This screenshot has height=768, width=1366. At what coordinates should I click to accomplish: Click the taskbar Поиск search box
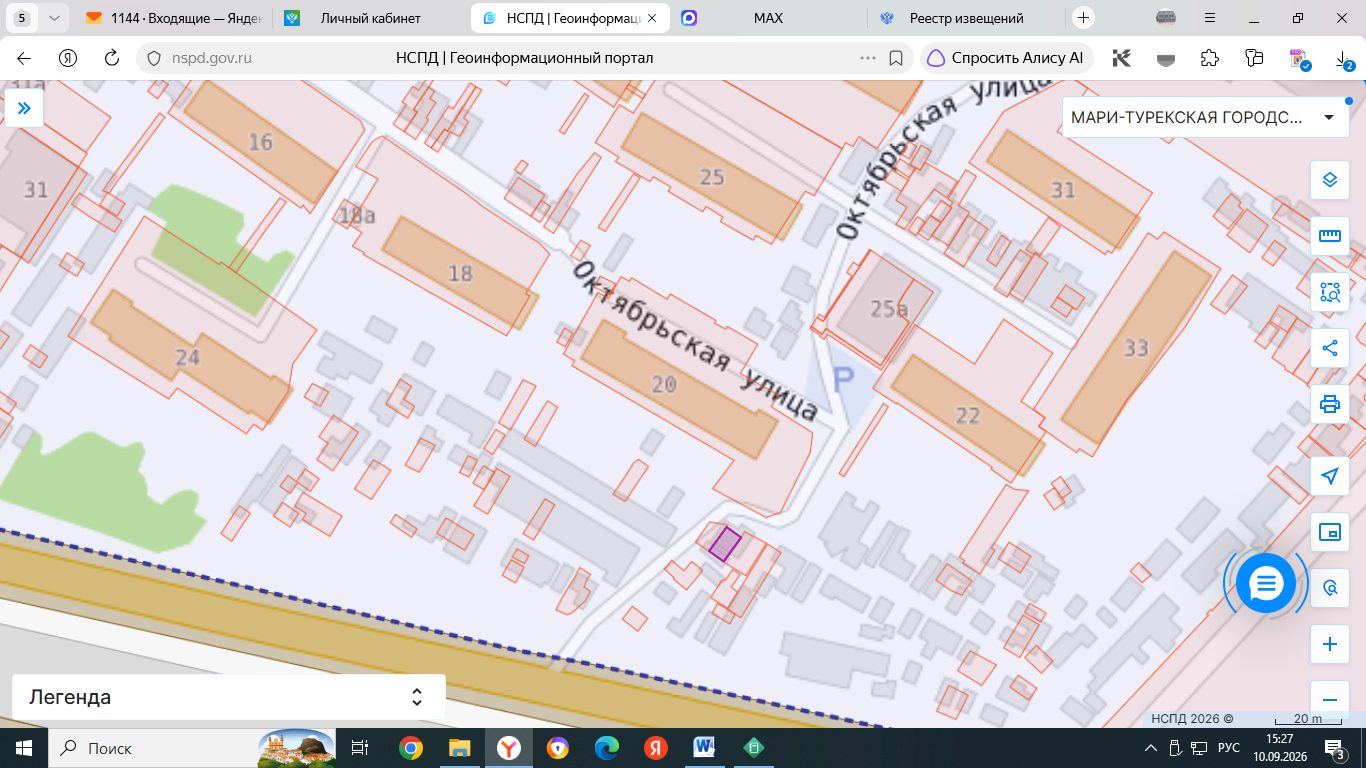[193, 748]
